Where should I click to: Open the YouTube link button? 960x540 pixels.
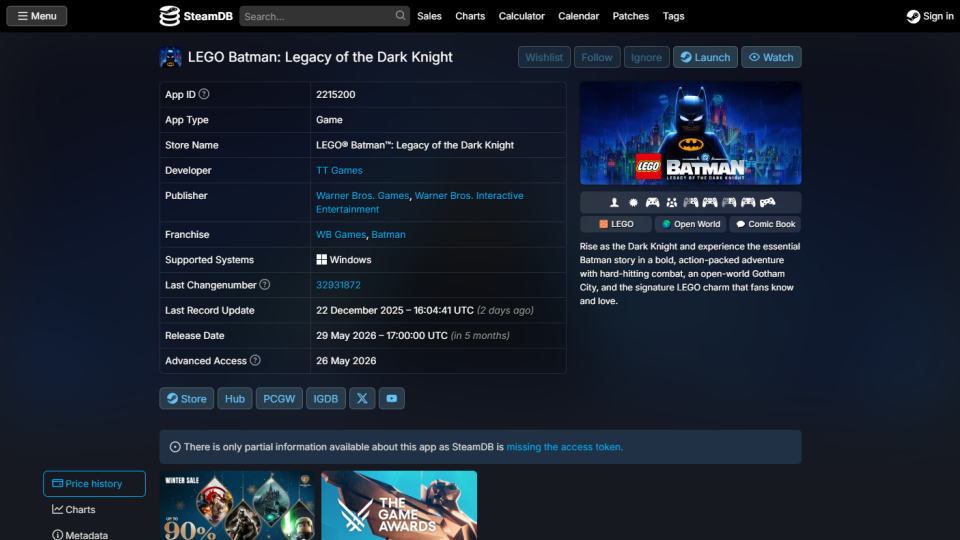391,398
